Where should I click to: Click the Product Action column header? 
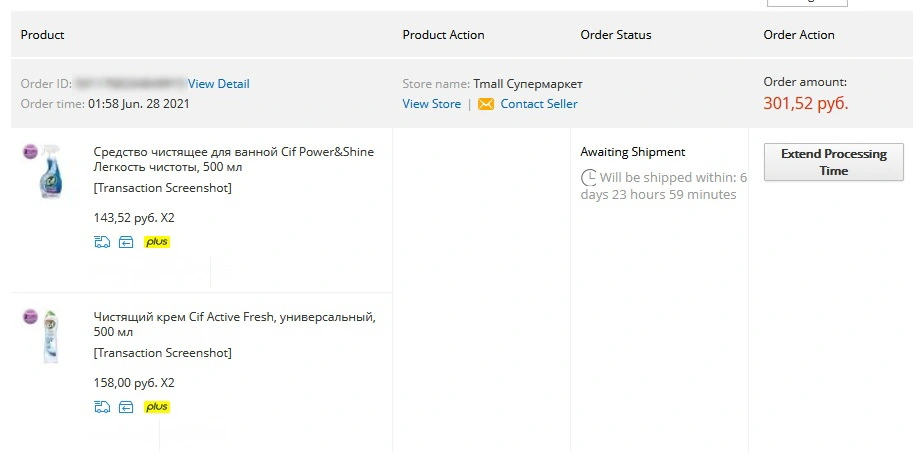(x=443, y=35)
